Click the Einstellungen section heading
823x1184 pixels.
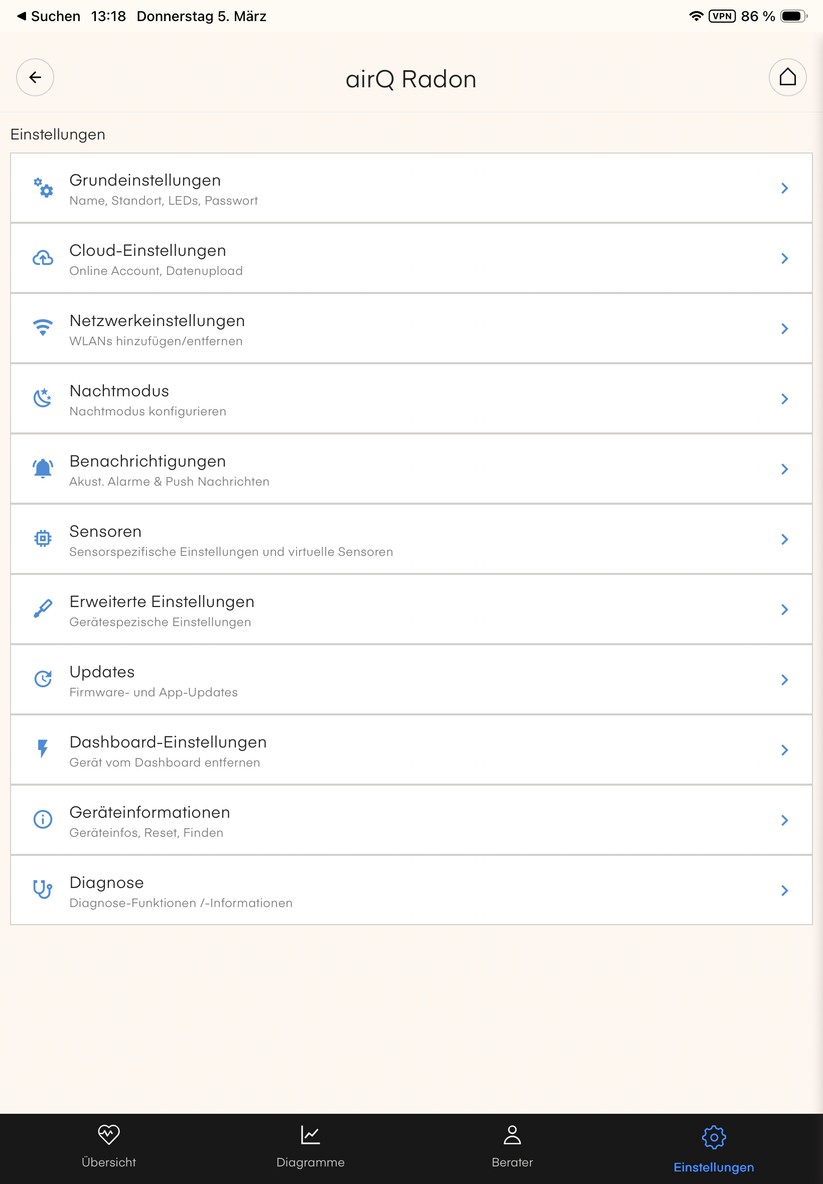point(57,134)
